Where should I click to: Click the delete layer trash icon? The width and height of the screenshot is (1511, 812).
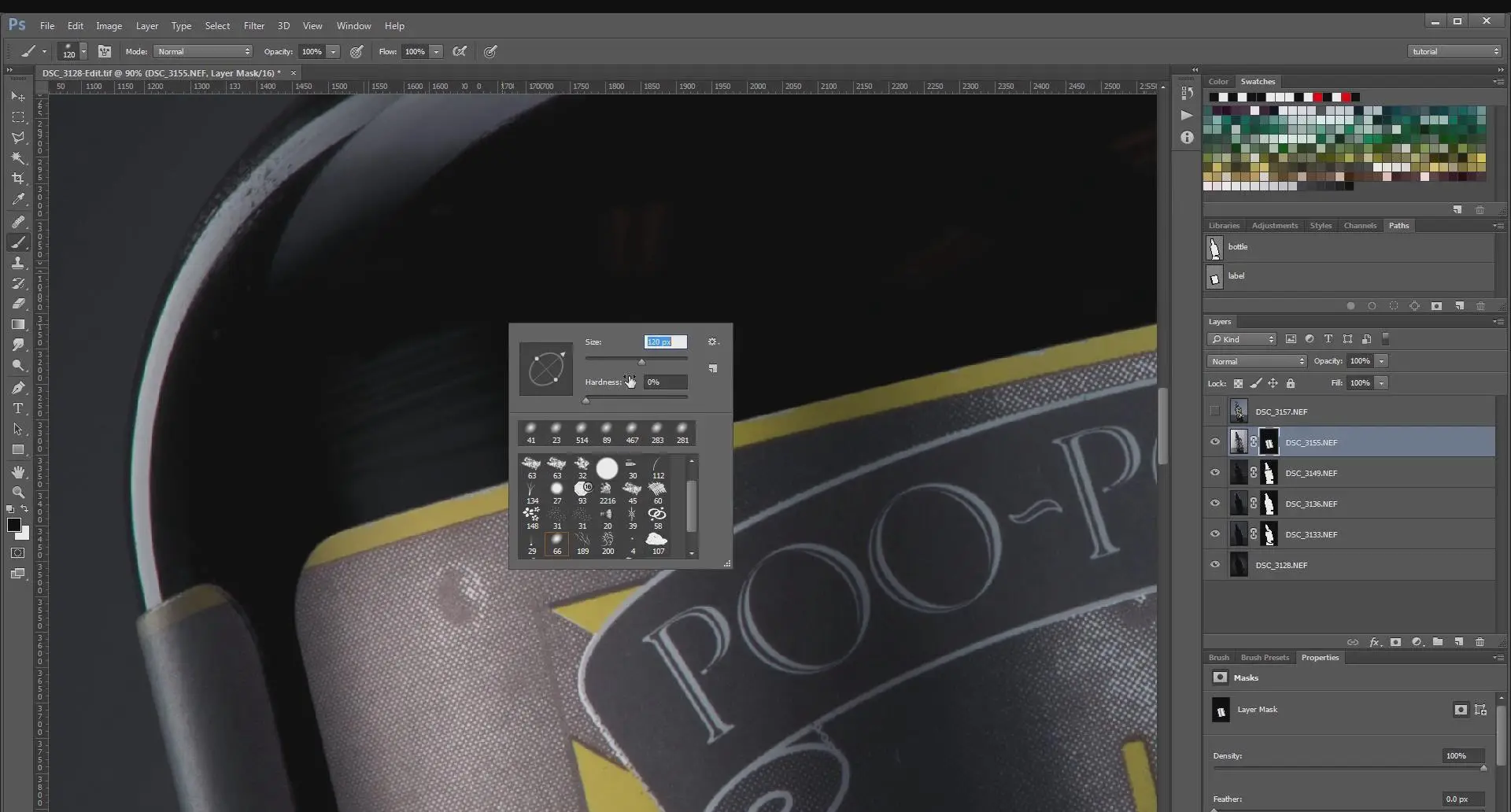pos(1480,642)
